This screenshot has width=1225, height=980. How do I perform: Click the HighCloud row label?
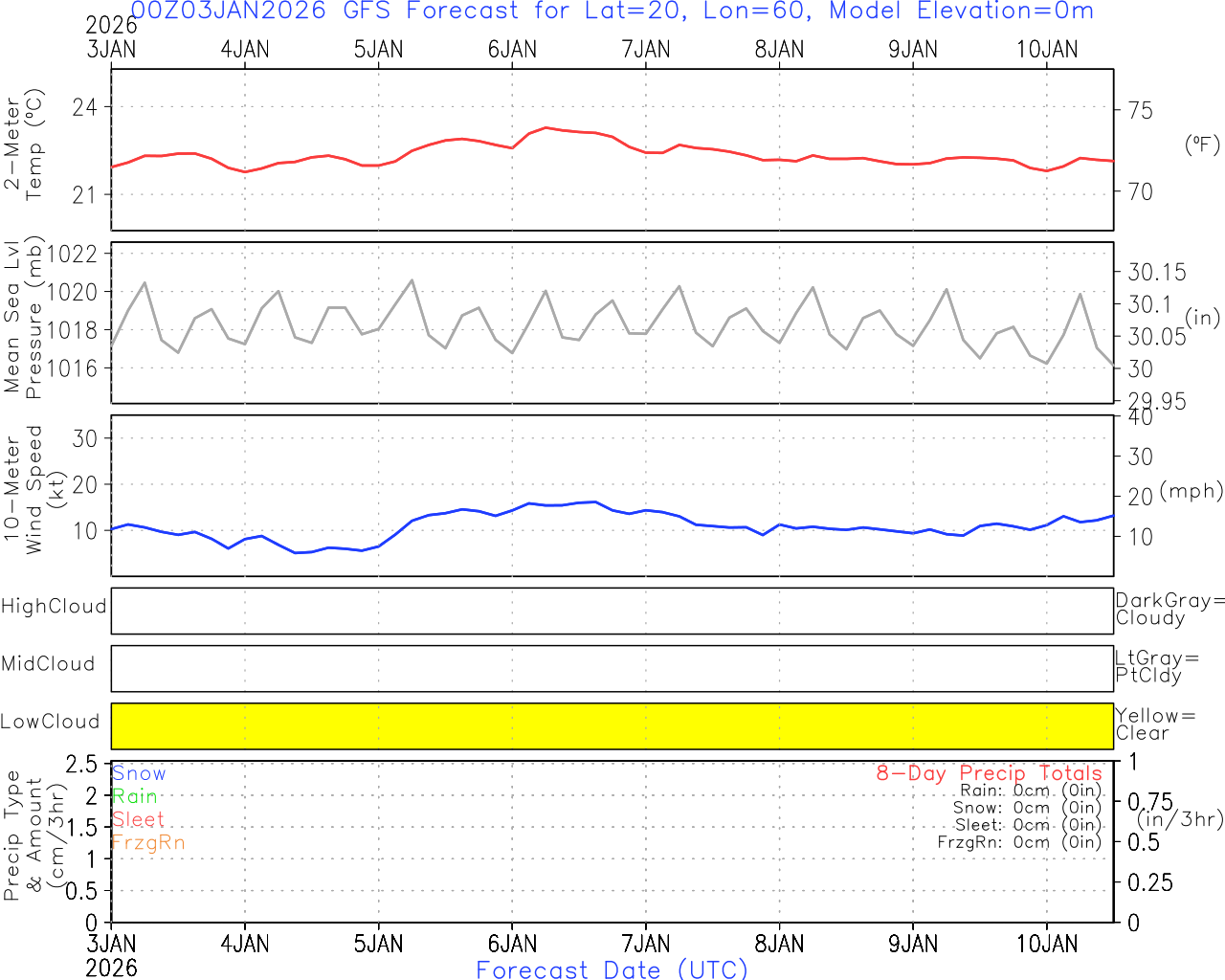coord(54,607)
